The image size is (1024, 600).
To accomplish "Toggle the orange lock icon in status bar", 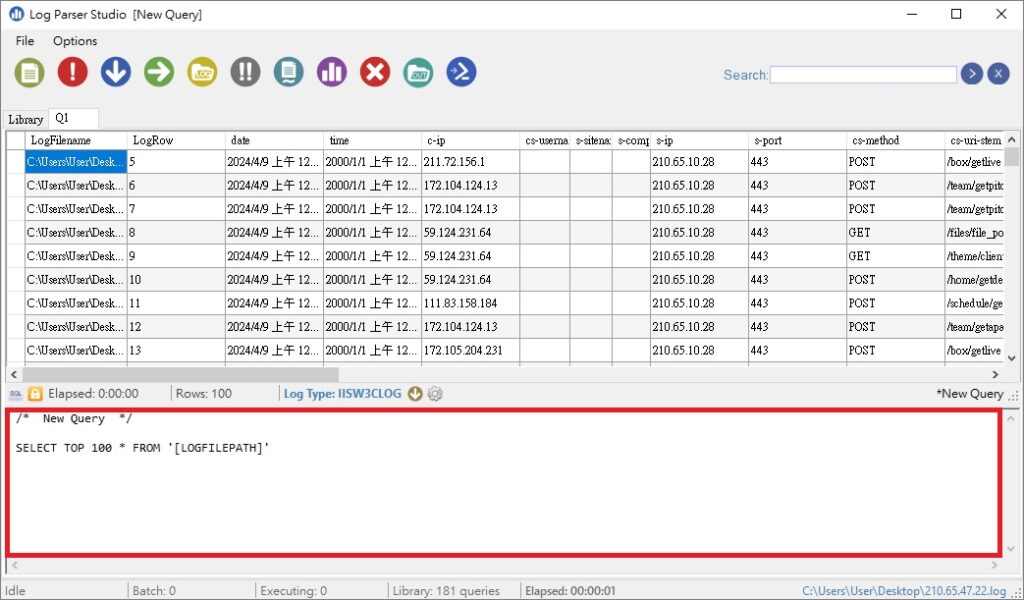I will (x=35, y=394).
